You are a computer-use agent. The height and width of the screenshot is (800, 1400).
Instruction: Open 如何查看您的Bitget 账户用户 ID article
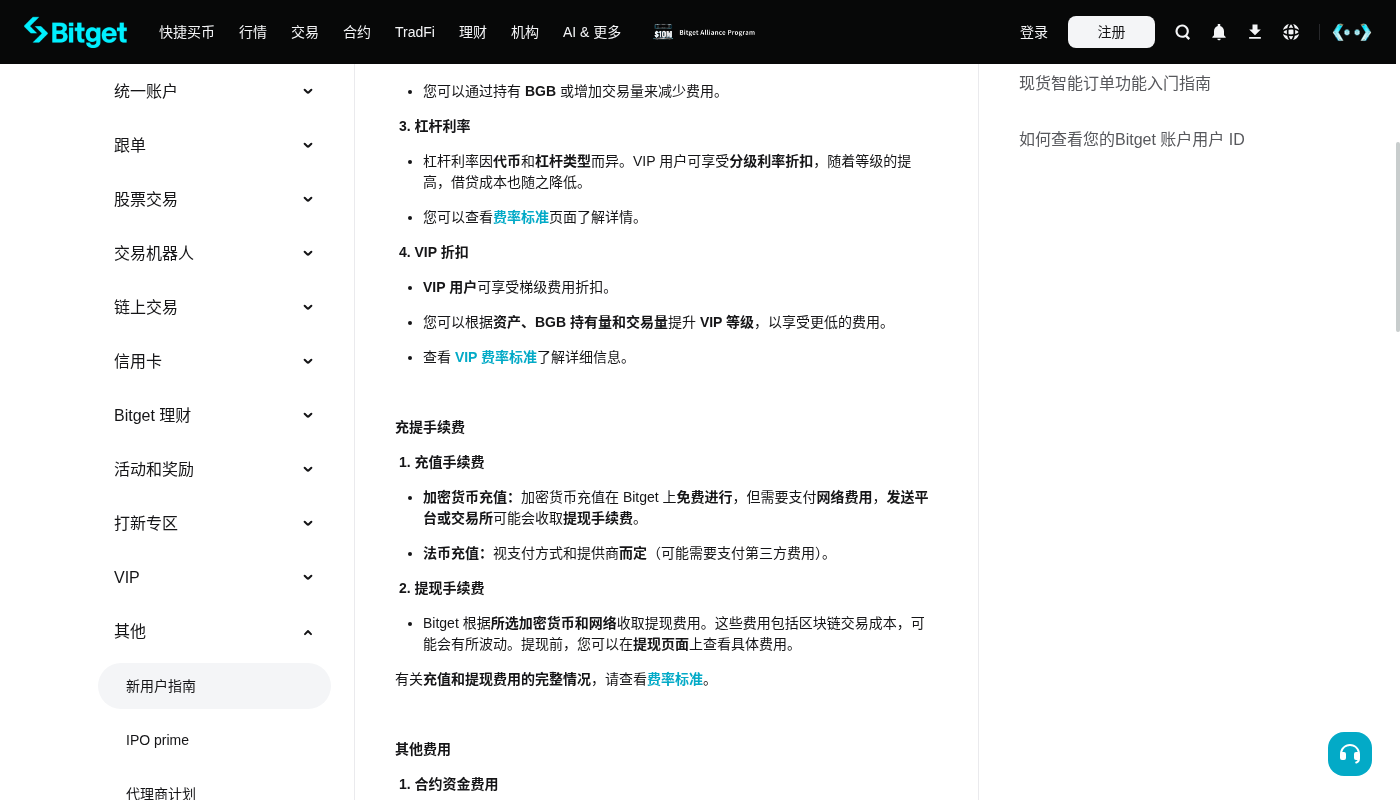pos(1132,139)
